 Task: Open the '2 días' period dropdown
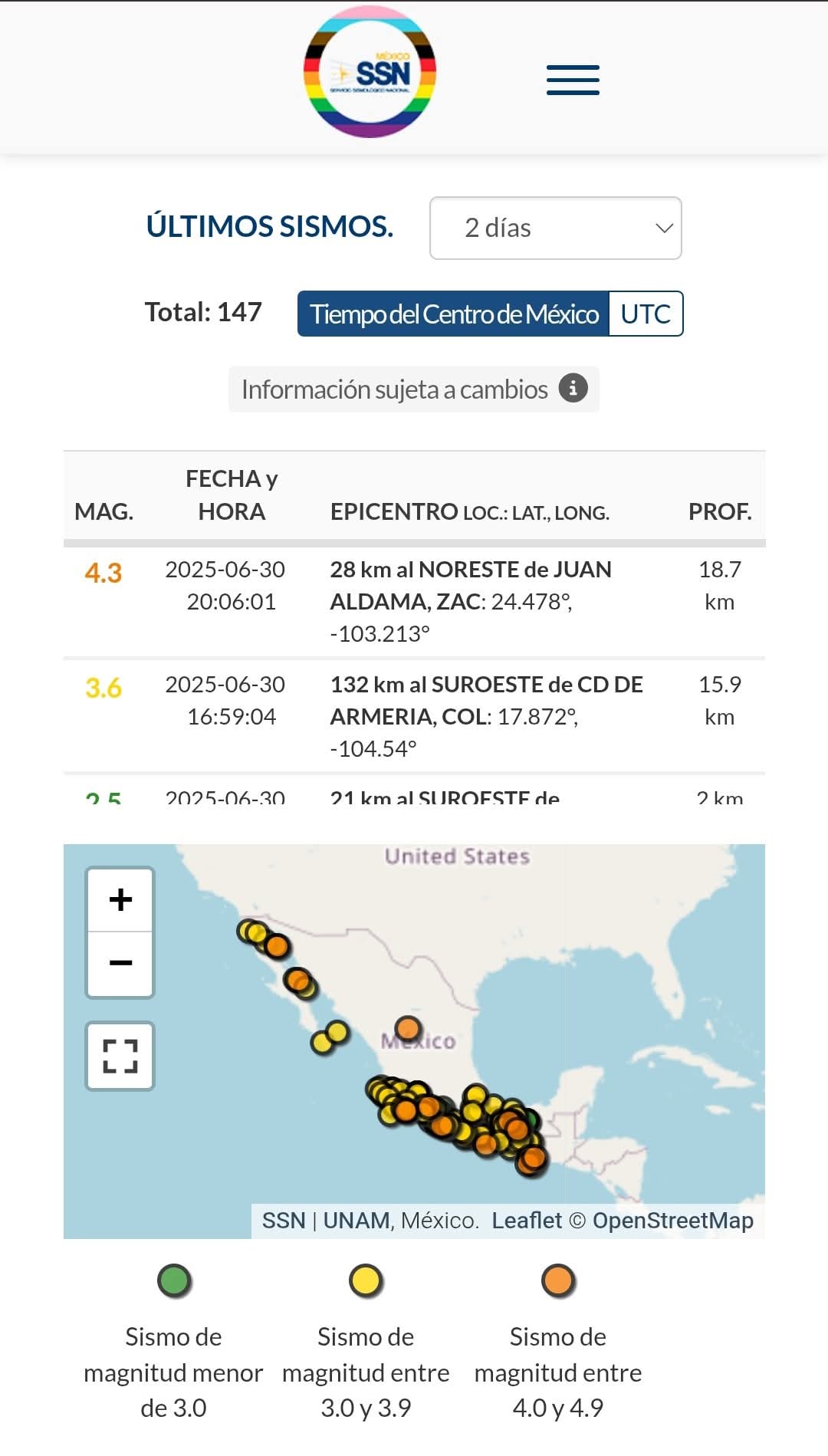[x=556, y=228]
